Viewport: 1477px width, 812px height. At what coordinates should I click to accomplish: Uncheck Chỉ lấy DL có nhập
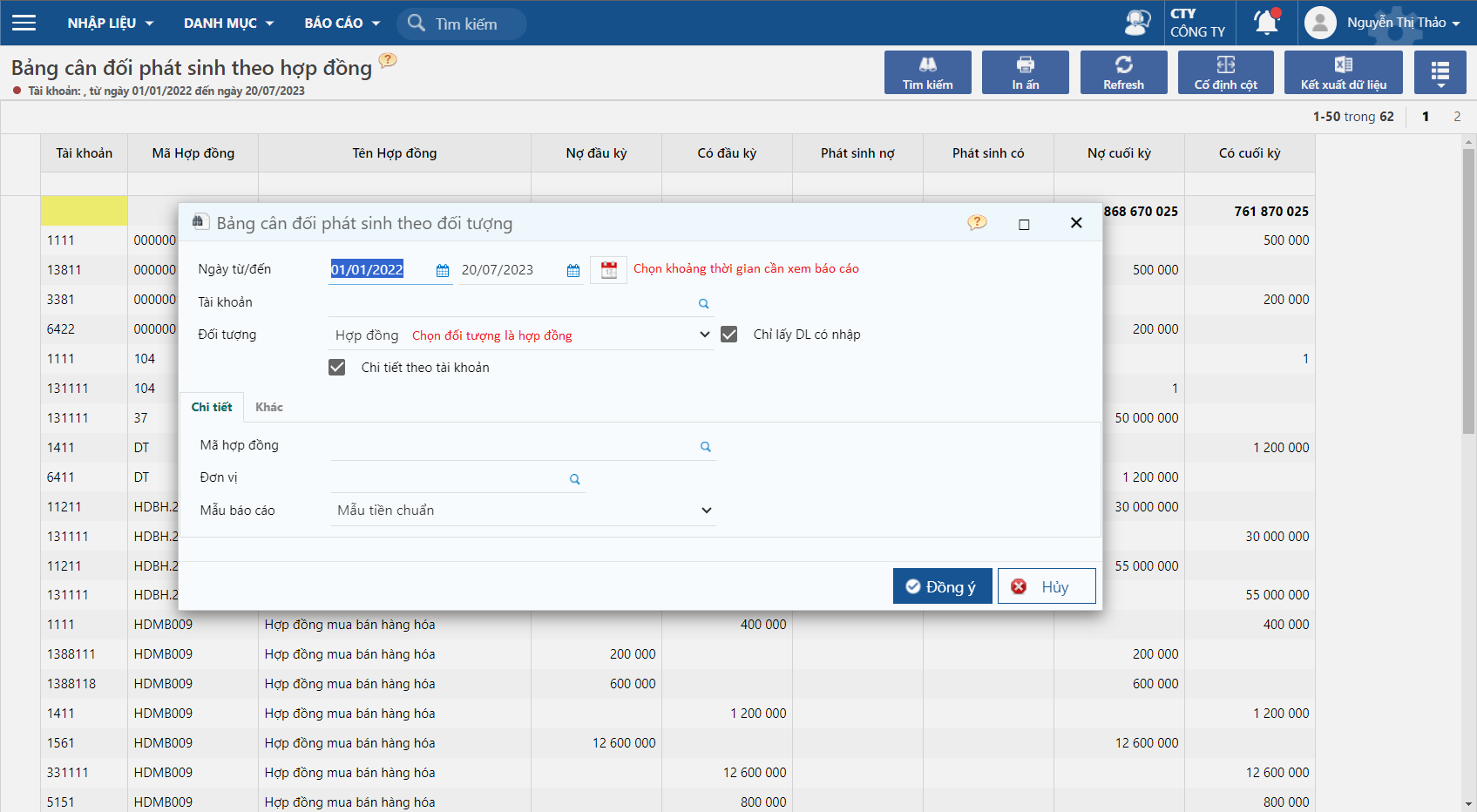click(729, 335)
